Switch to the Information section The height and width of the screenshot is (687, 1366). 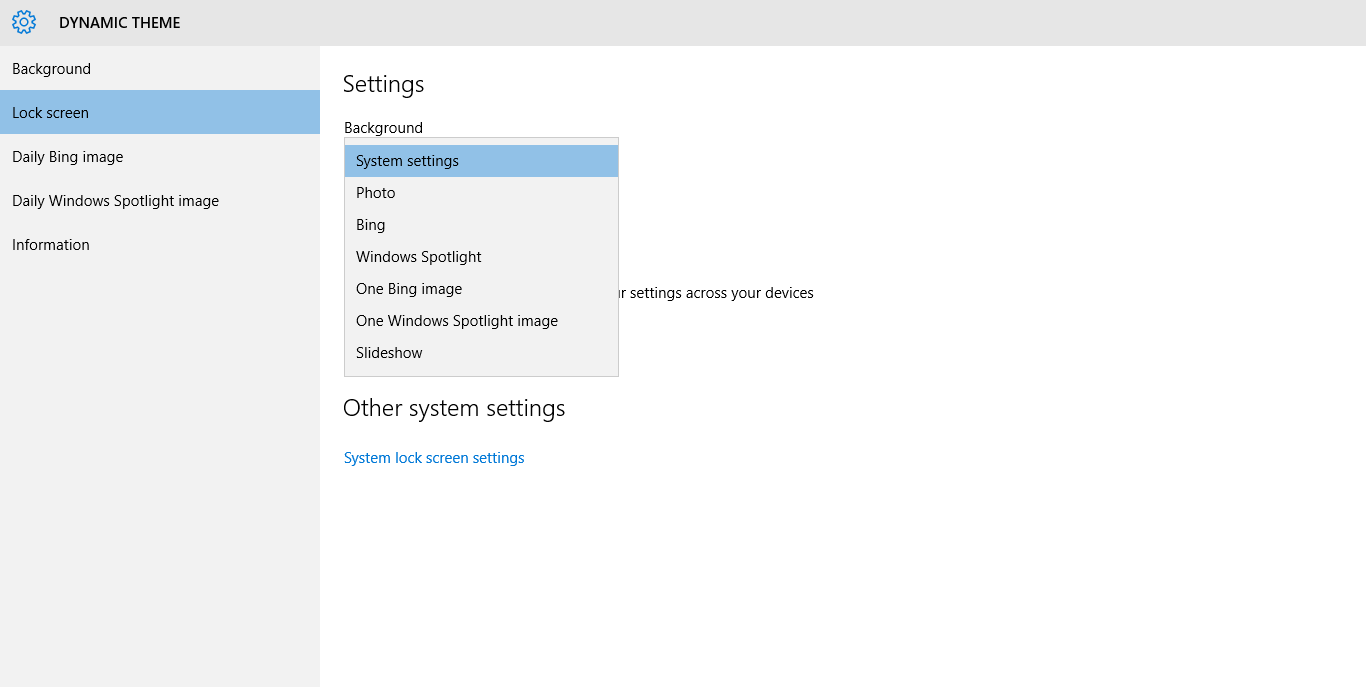coord(160,244)
